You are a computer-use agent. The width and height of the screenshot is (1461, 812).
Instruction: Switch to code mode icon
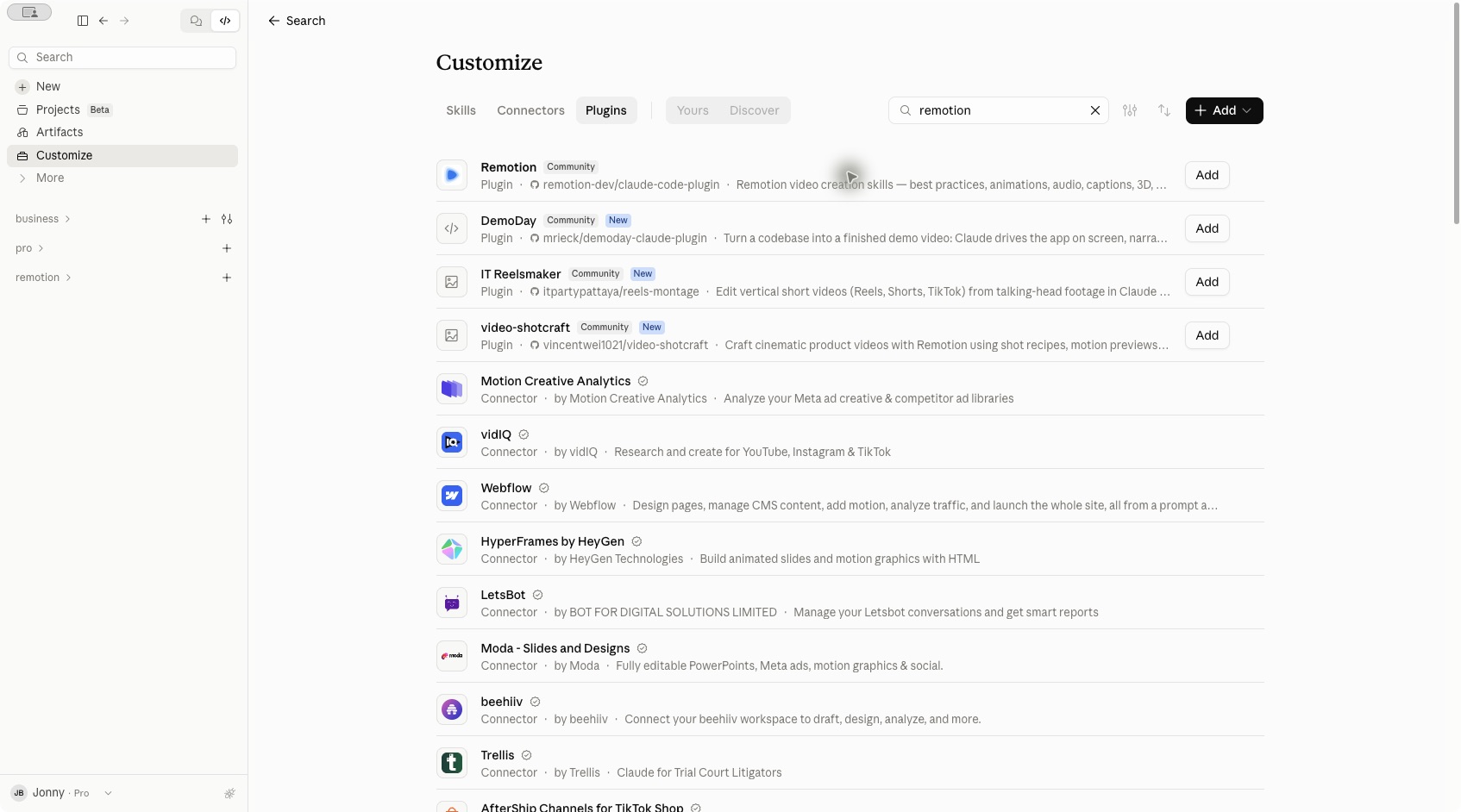tap(225, 21)
